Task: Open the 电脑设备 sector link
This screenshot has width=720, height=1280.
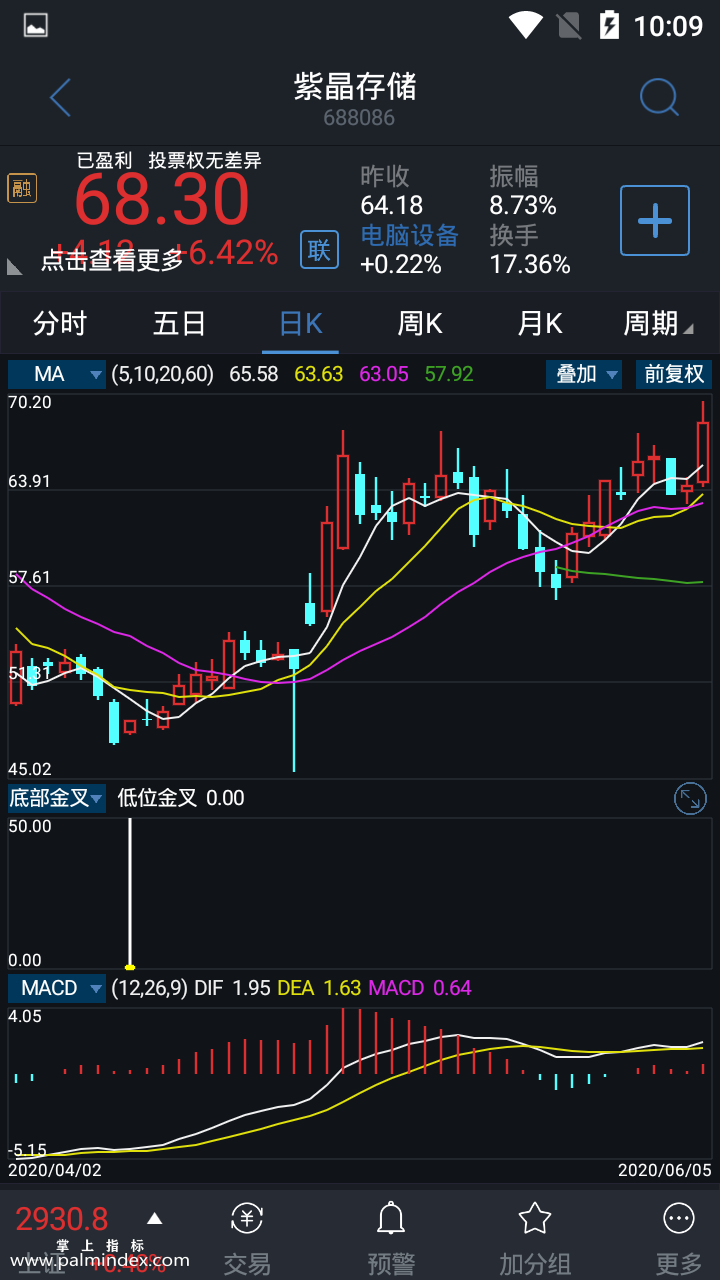Action: [x=409, y=235]
